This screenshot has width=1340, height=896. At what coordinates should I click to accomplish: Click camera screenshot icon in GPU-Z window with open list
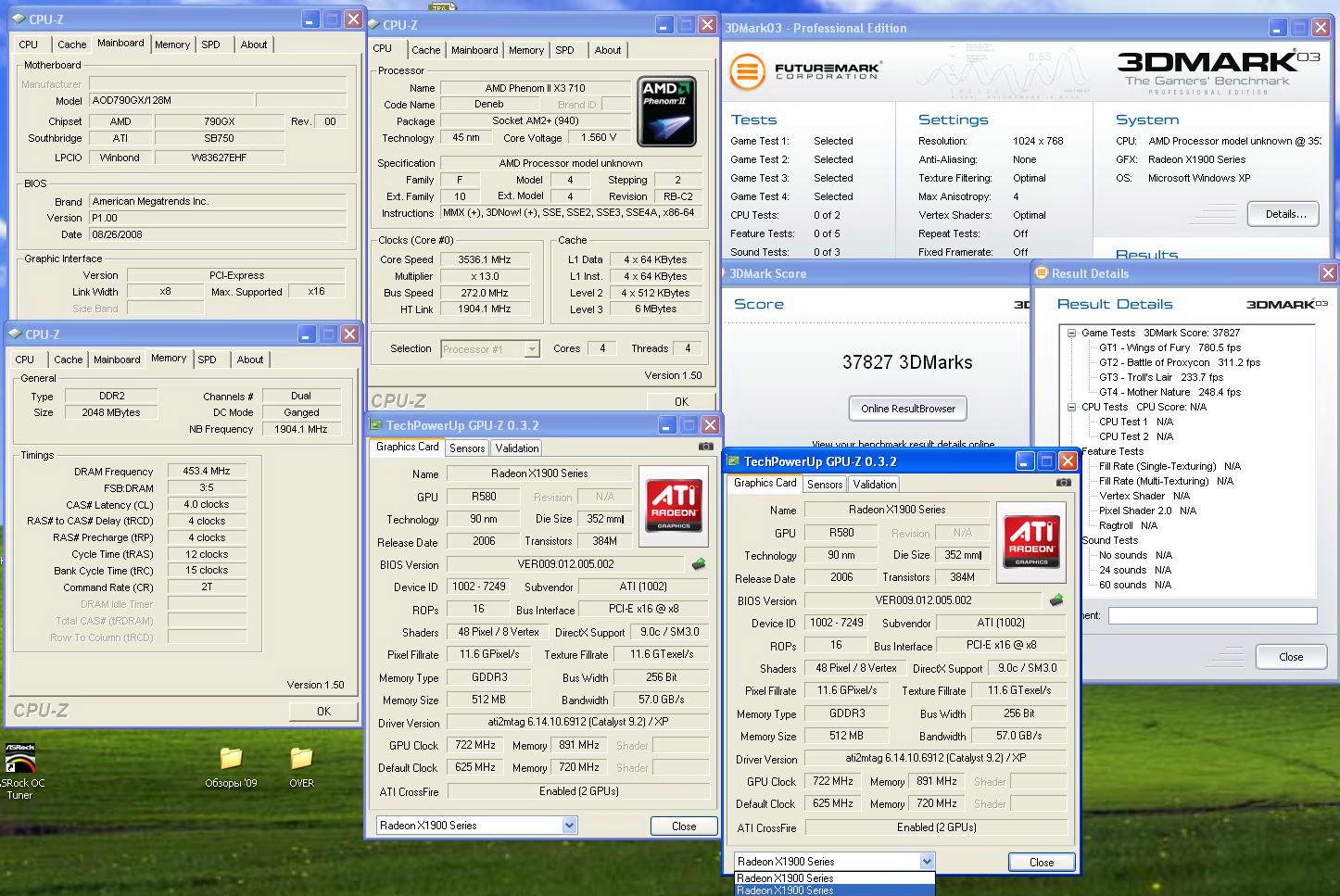[x=1064, y=483]
